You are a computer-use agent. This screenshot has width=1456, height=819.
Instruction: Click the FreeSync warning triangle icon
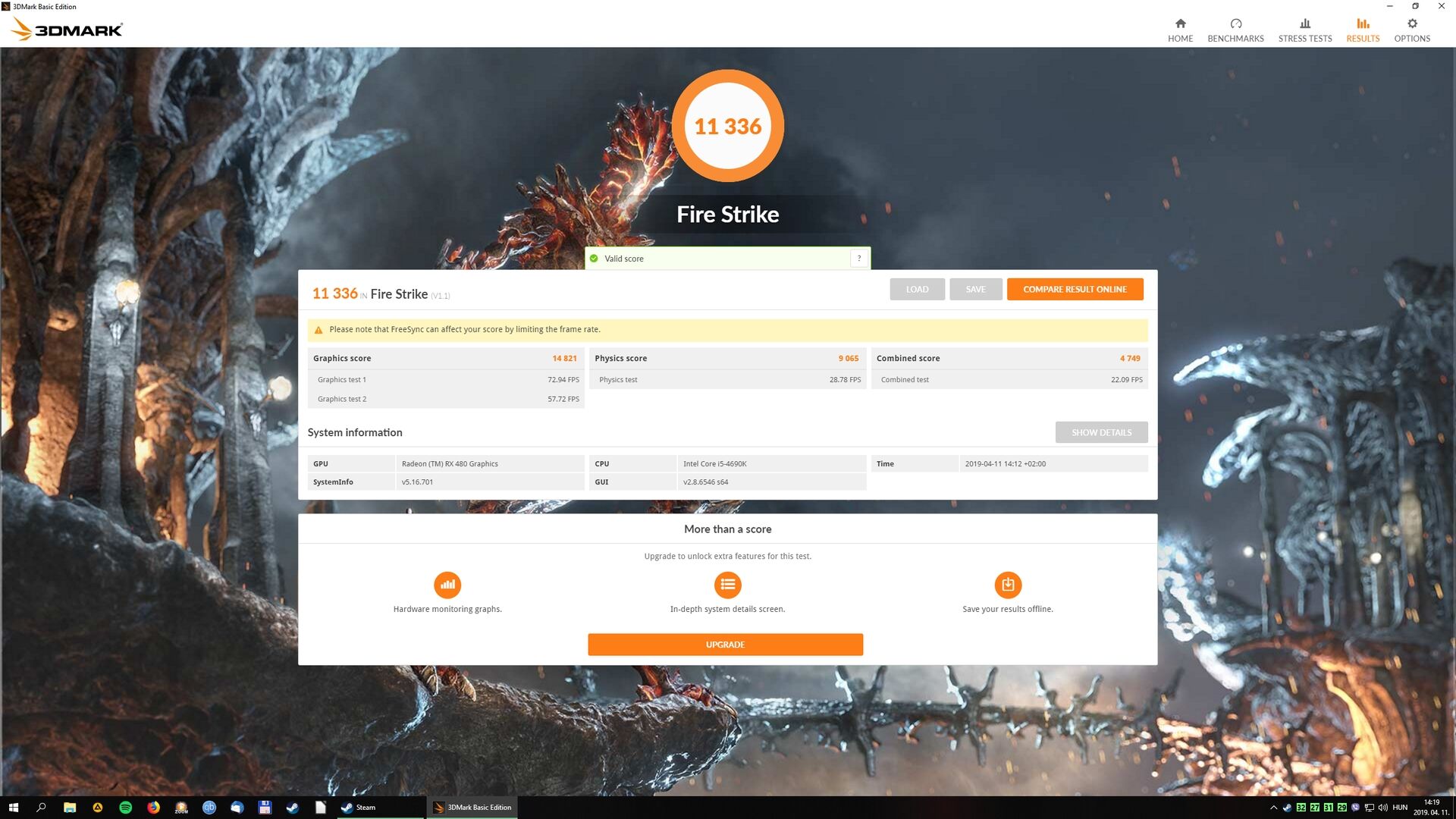[318, 330]
